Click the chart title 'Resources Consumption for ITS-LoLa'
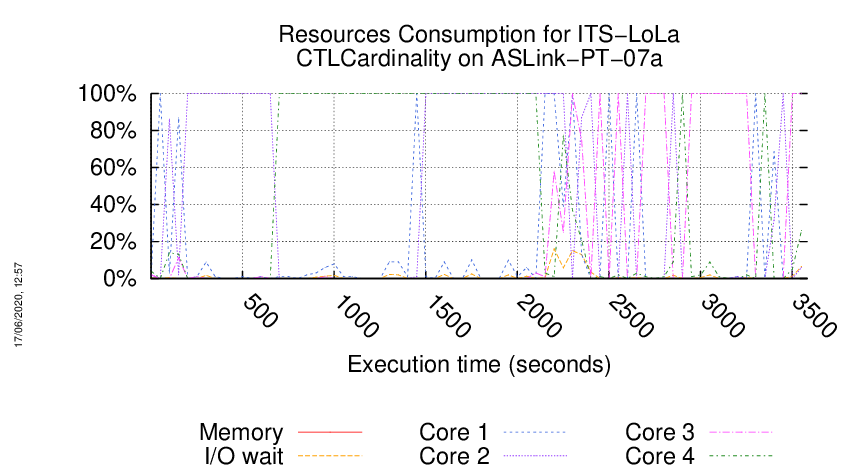This screenshot has height=475, width=850. pyautogui.click(x=479, y=34)
